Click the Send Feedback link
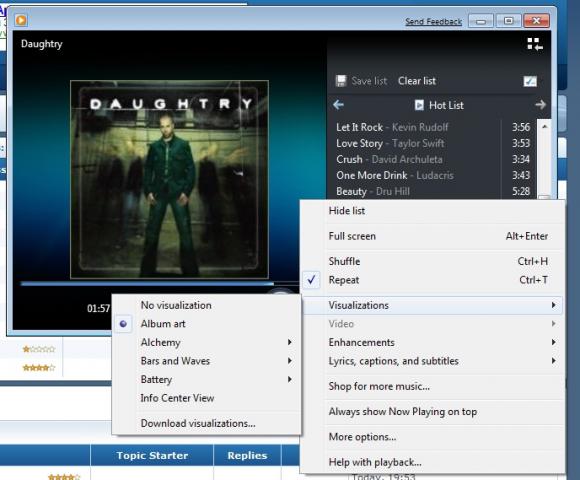This screenshot has height=480, width=580. 434,21
